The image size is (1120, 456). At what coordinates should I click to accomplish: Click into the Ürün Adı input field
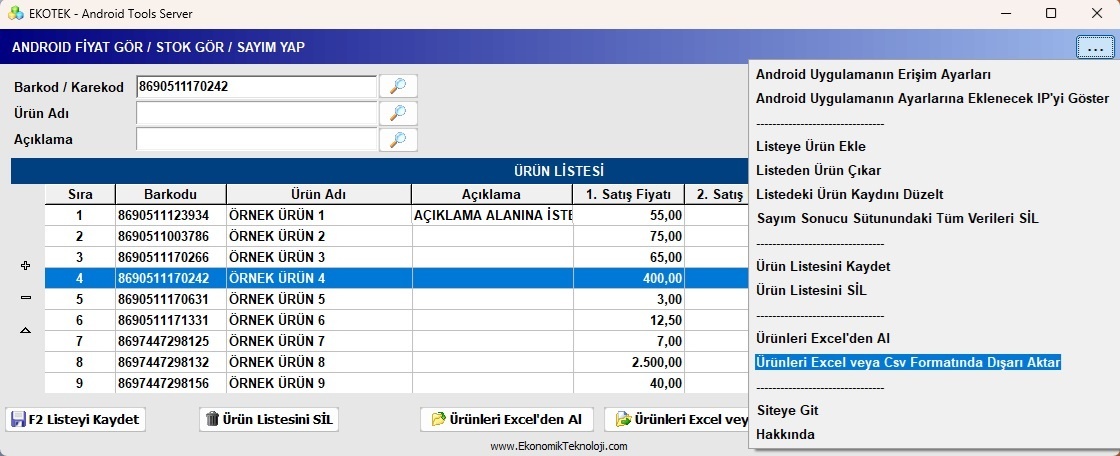pyautogui.click(x=256, y=113)
